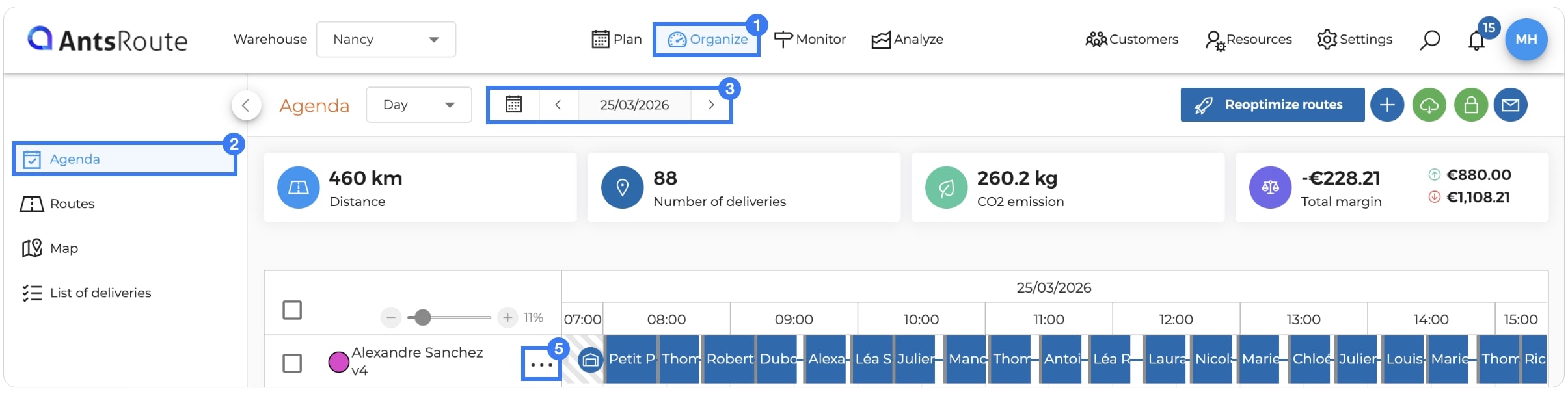Select the Nicol delivery block

pyautogui.click(x=1212, y=359)
